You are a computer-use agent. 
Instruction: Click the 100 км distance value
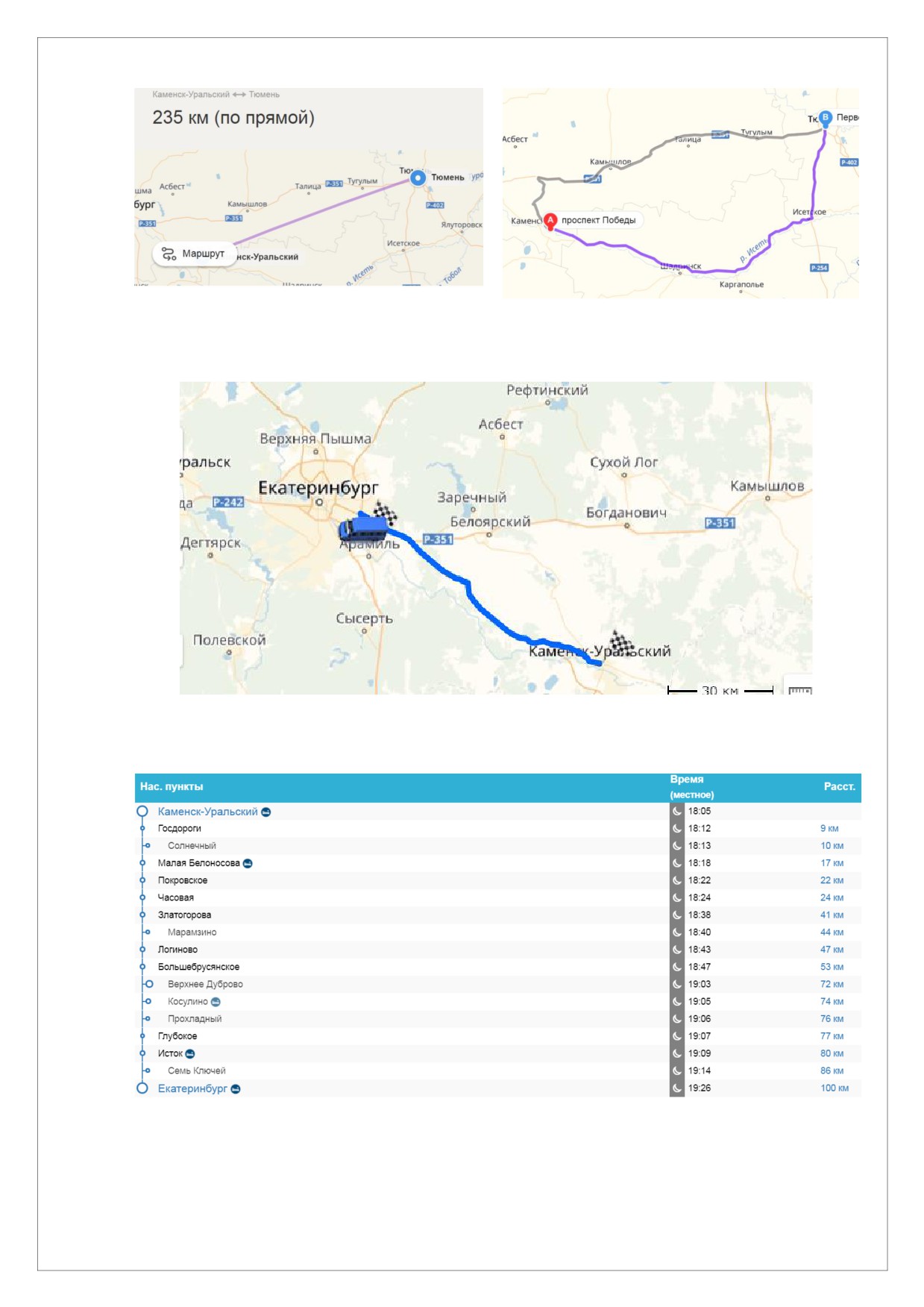coord(835,1088)
